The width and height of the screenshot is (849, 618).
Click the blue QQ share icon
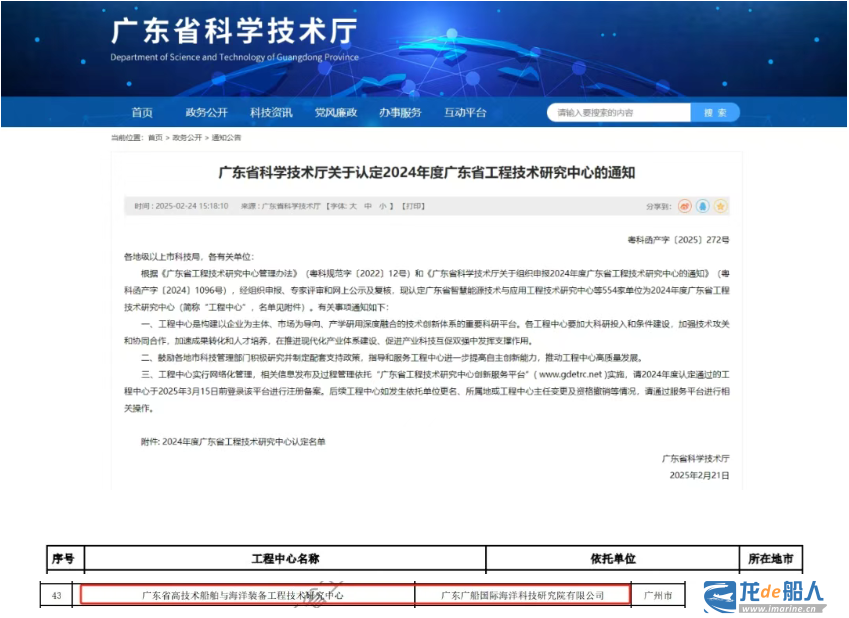coord(703,206)
